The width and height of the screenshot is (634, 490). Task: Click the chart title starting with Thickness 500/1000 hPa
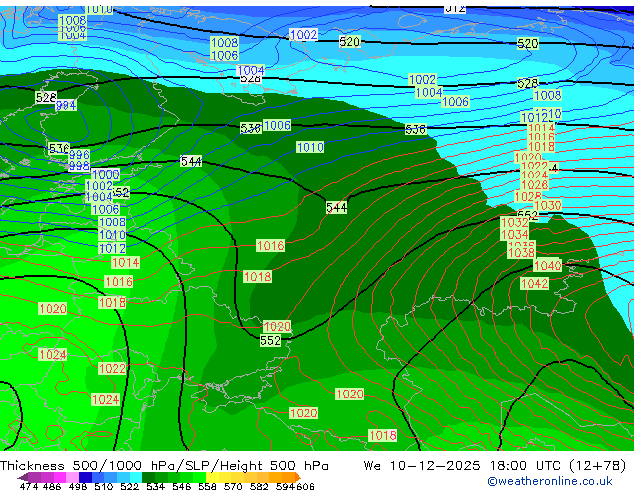pos(164,466)
